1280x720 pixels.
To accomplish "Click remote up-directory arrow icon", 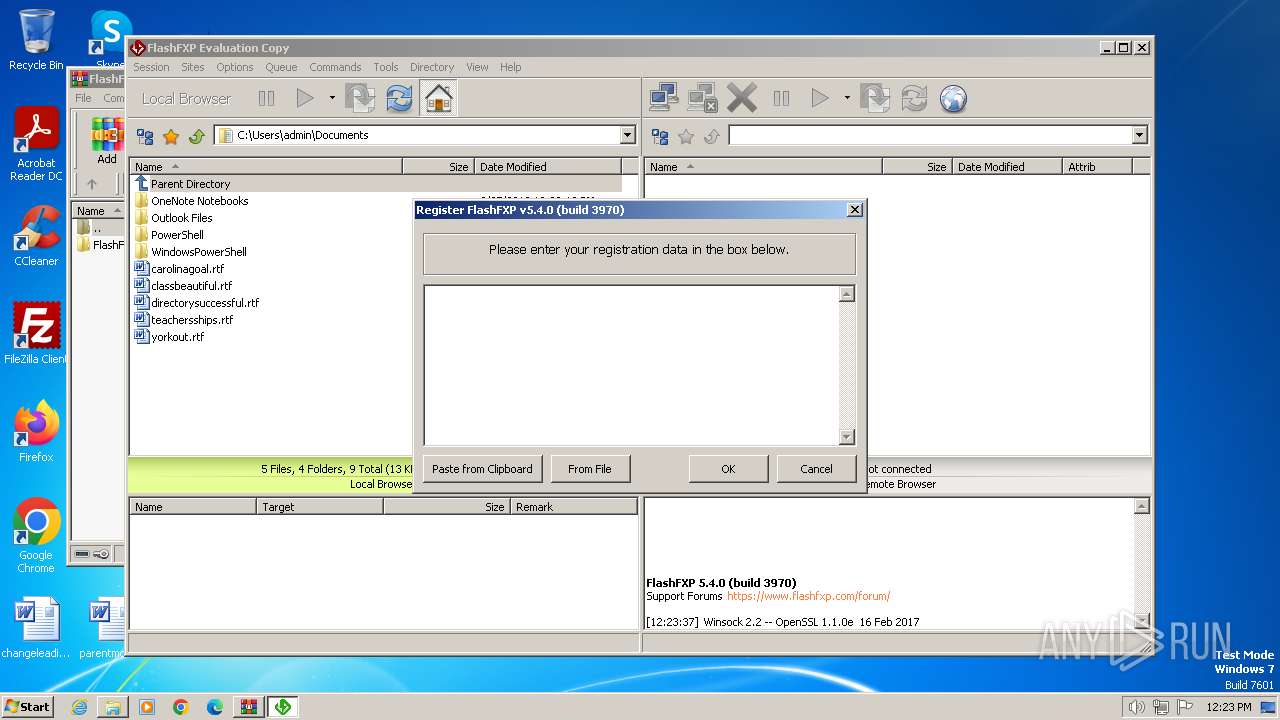I will tap(712, 136).
